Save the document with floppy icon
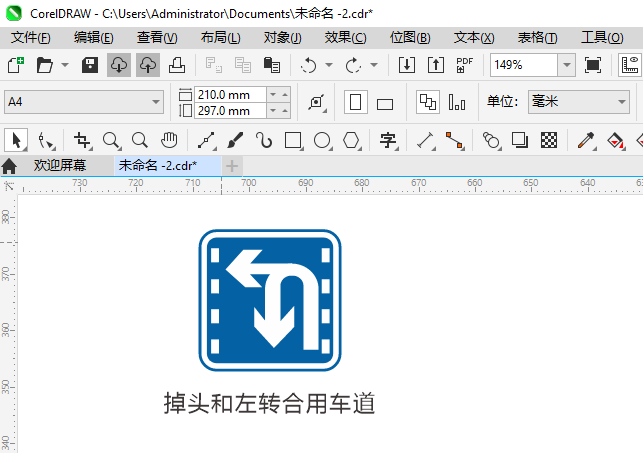The width and height of the screenshot is (643, 453). (x=89, y=65)
